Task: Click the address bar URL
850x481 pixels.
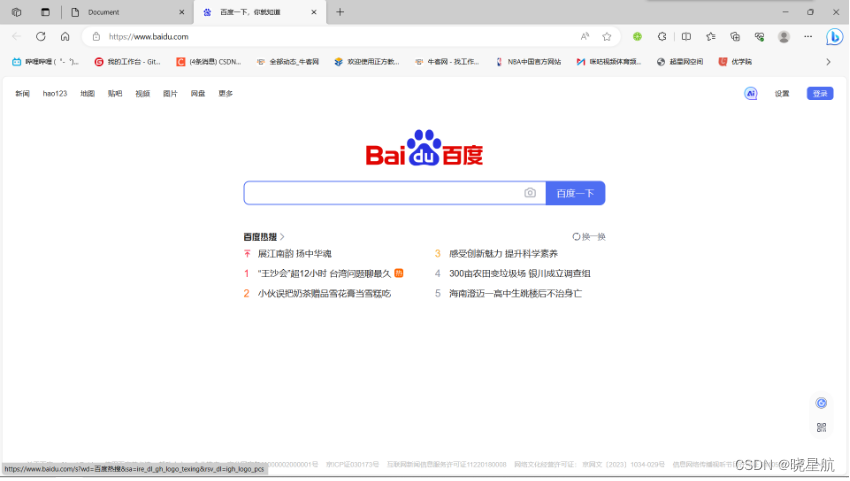Action: (149, 36)
